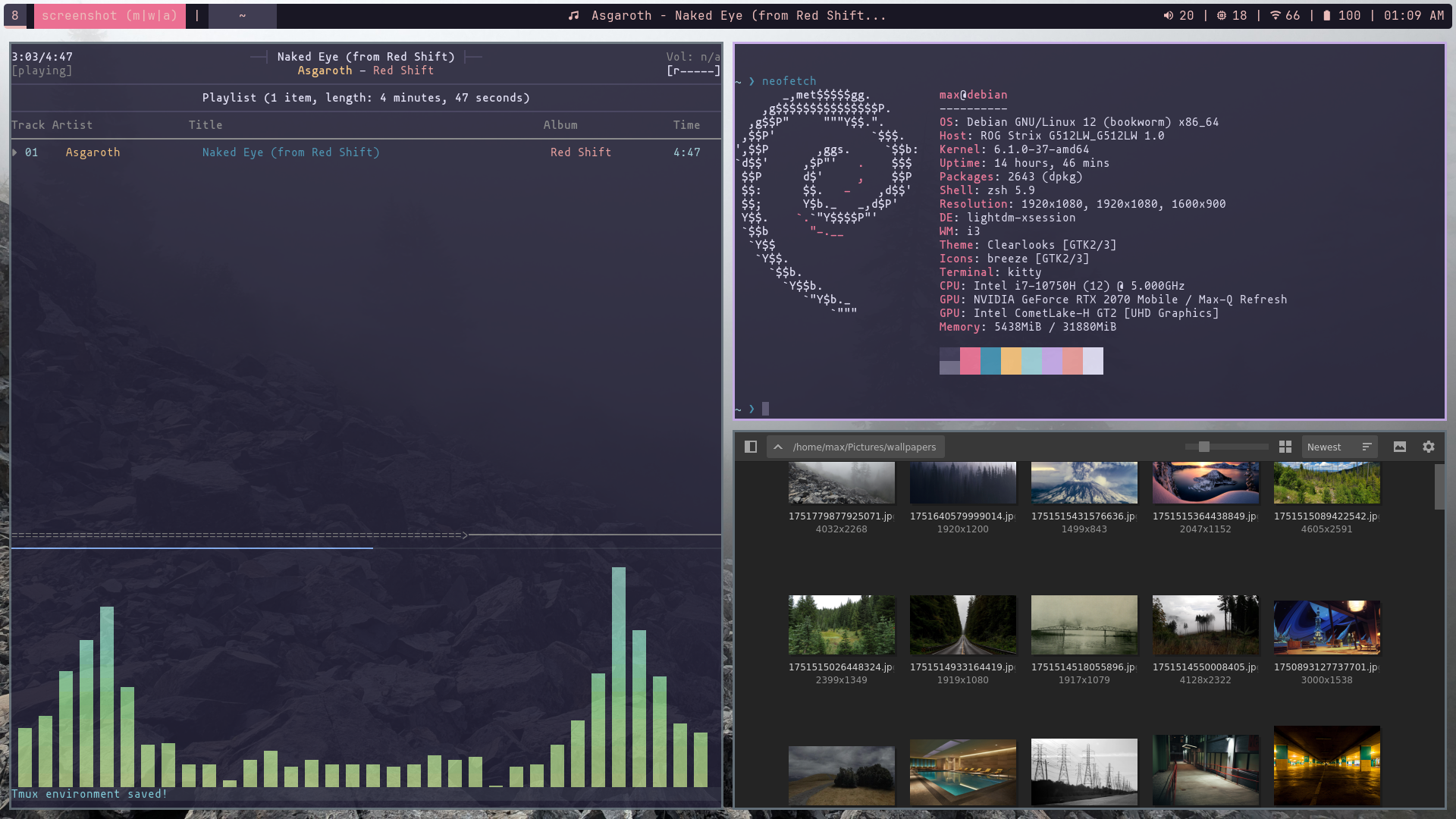Switch to grid view layout

pos(1285,447)
